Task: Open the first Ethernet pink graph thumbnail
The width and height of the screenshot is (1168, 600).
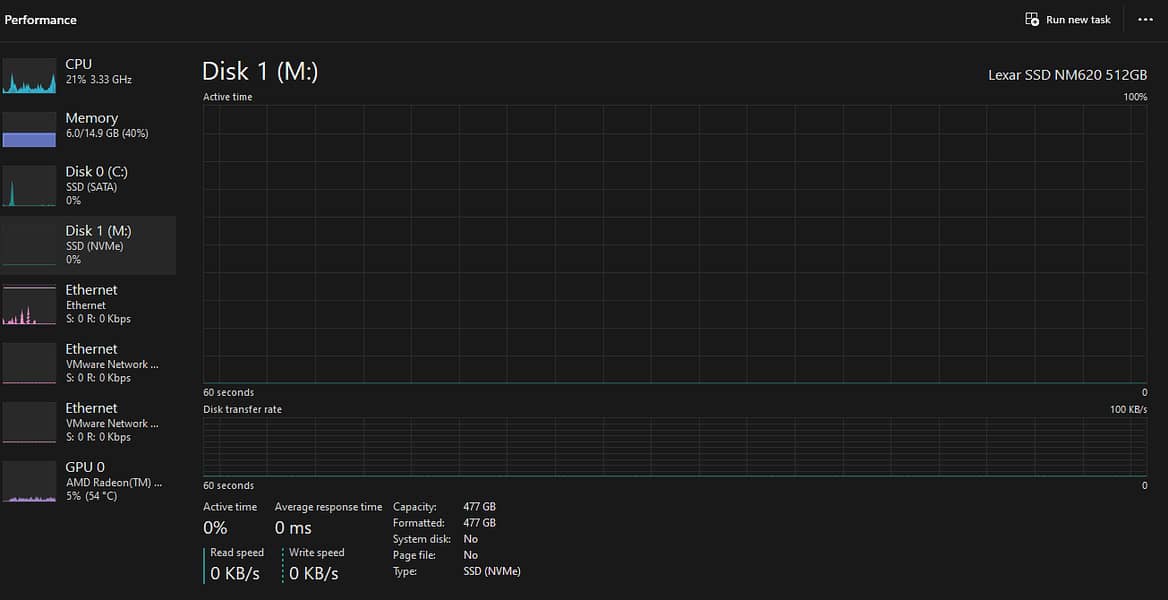Action: point(29,304)
